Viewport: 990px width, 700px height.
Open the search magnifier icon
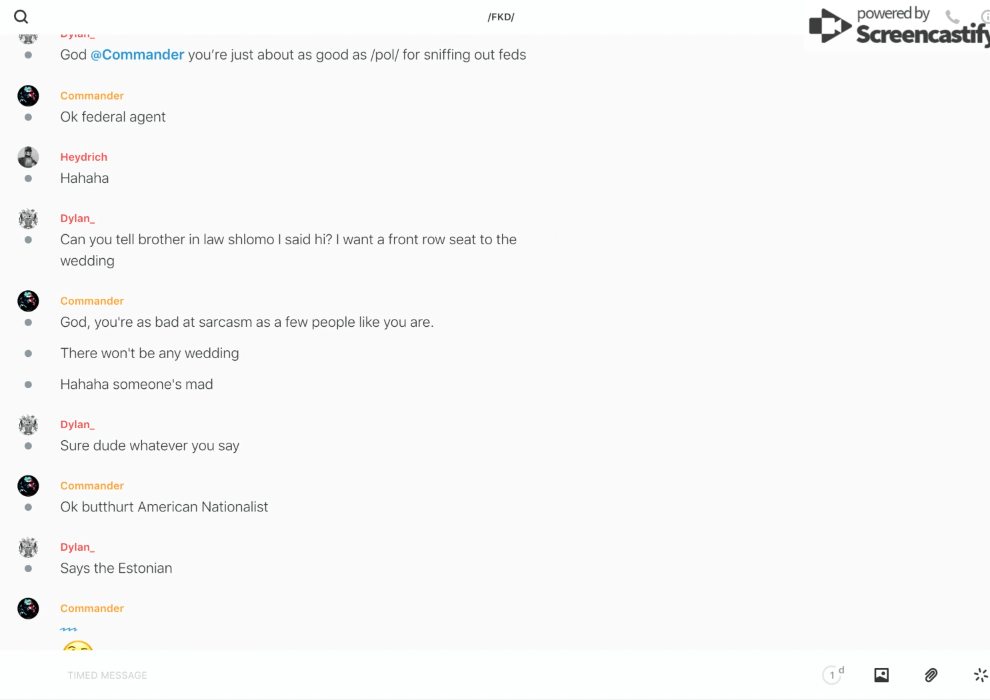(x=21, y=17)
